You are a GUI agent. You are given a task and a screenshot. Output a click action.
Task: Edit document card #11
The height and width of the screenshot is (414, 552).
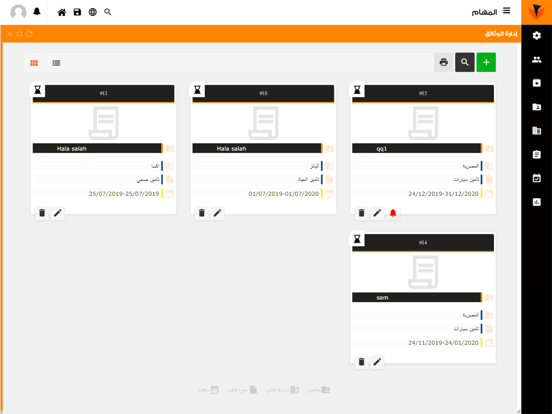coord(58,213)
